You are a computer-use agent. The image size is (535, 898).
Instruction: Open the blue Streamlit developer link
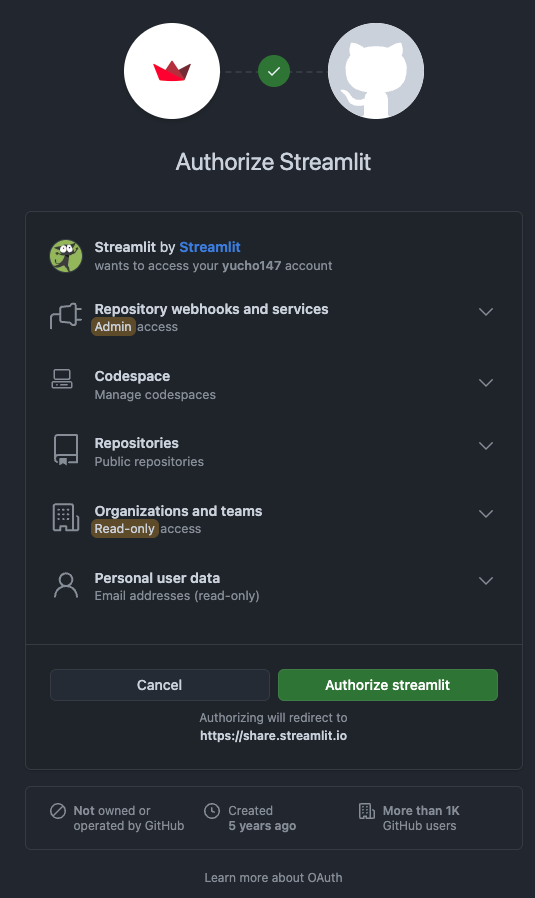[210, 247]
